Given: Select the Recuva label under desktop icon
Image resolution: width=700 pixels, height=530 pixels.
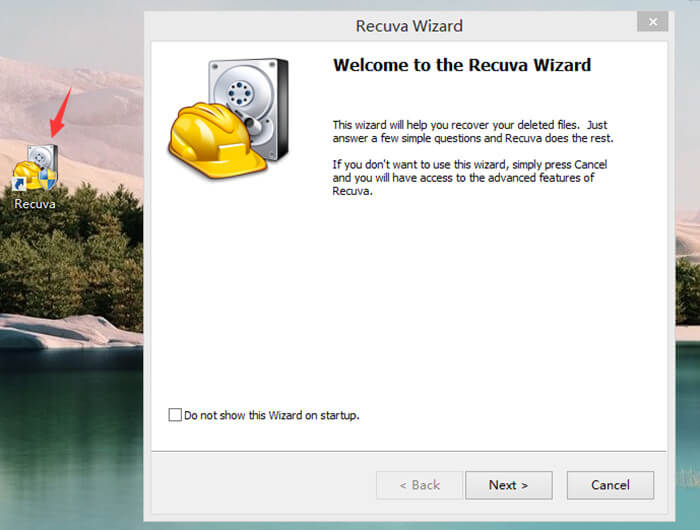Looking at the screenshot, I should click(35, 204).
